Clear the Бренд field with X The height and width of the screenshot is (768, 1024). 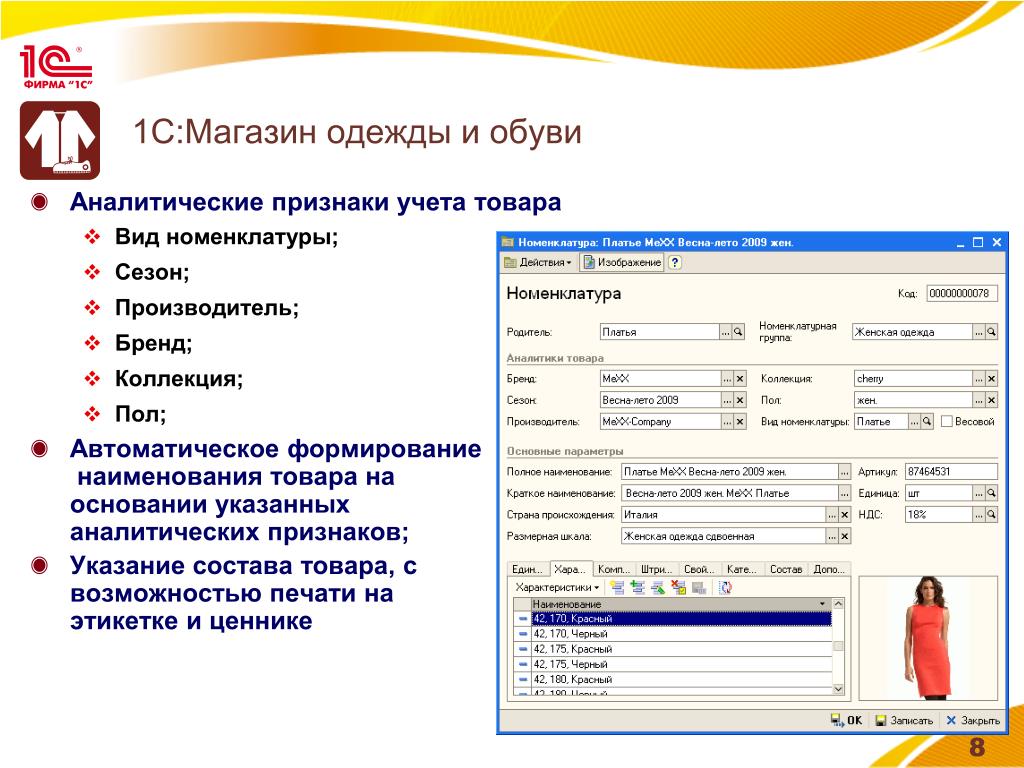[x=740, y=378]
